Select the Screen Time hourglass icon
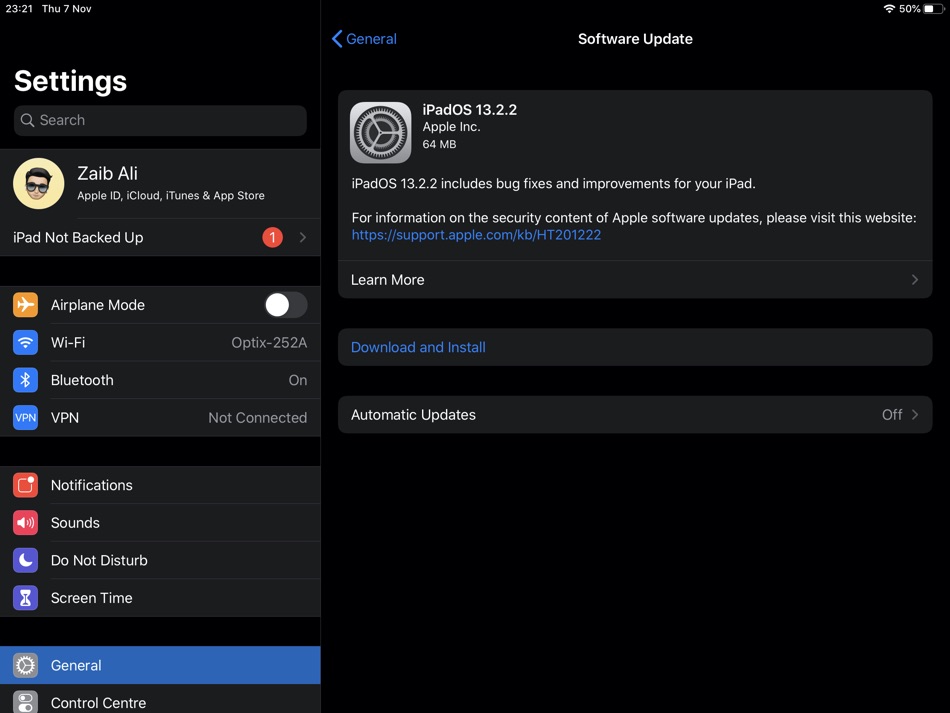This screenshot has width=950, height=713. (25, 598)
